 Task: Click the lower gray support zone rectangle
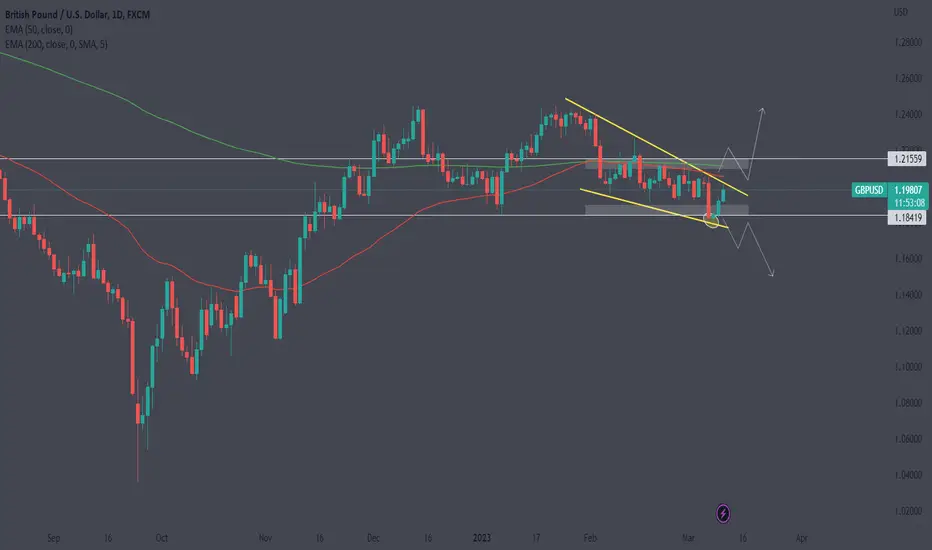[x=666, y=210]
